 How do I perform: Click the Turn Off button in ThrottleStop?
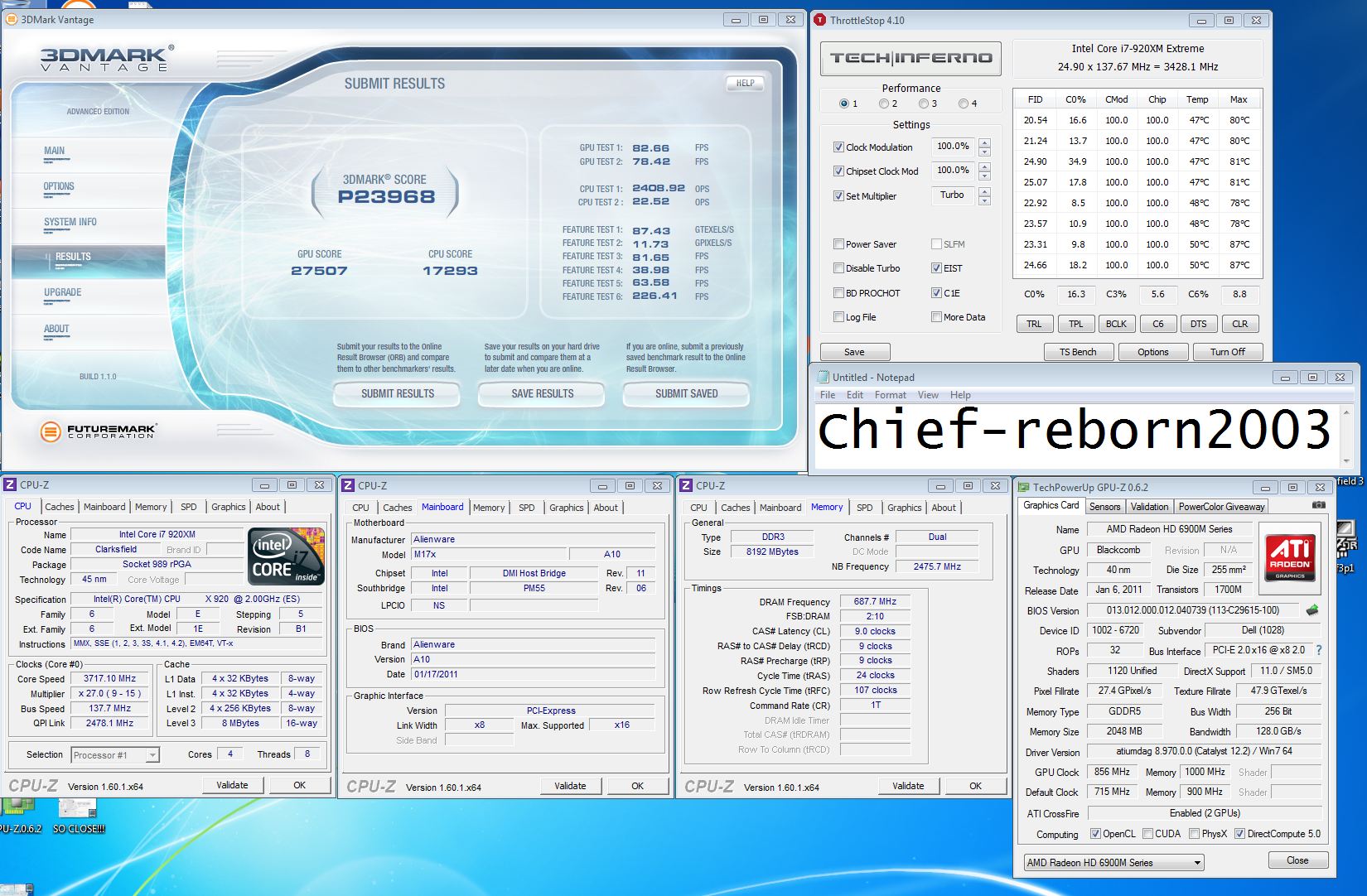coord(1227,352)
